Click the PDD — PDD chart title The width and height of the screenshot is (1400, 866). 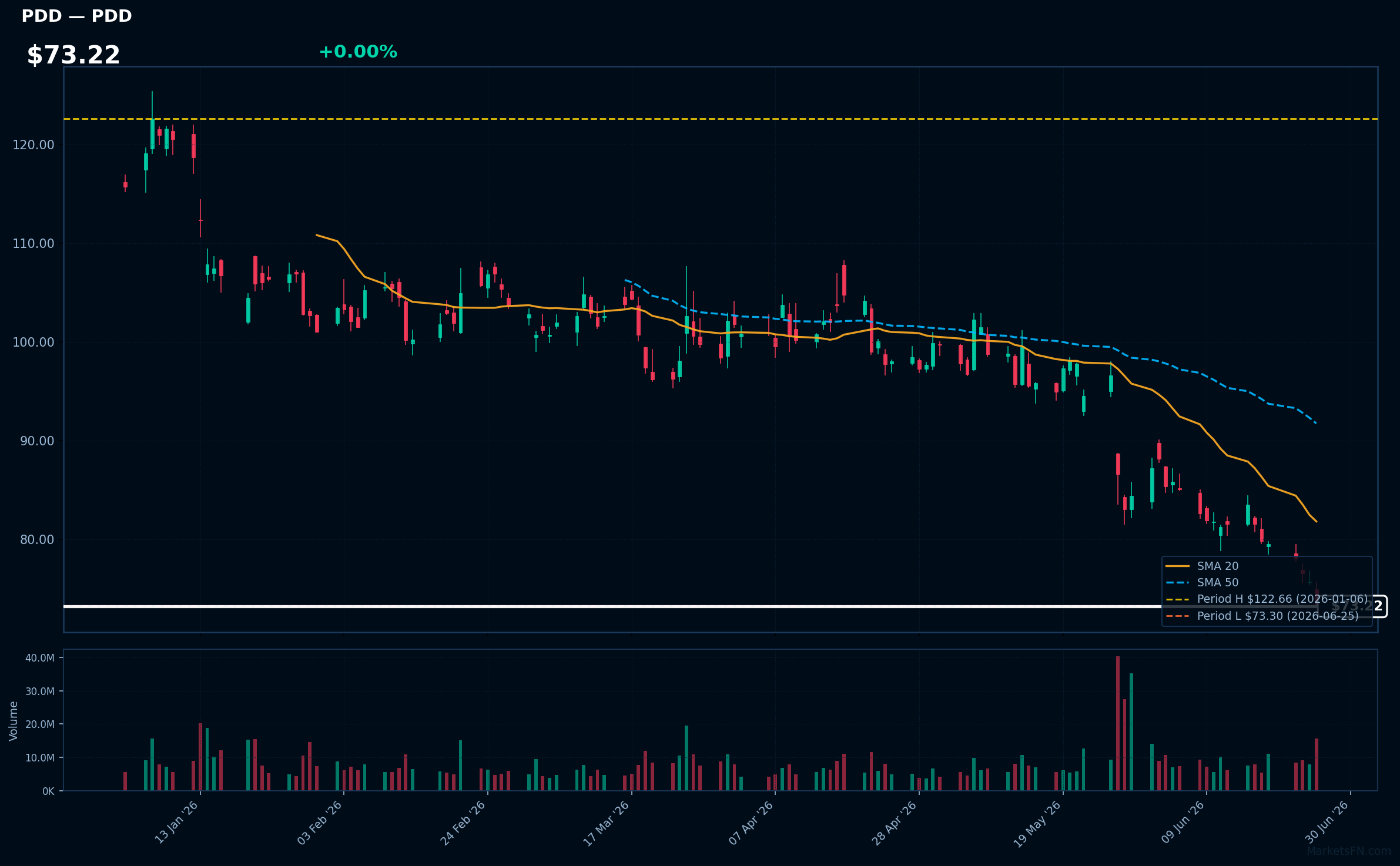pos(76,16)
